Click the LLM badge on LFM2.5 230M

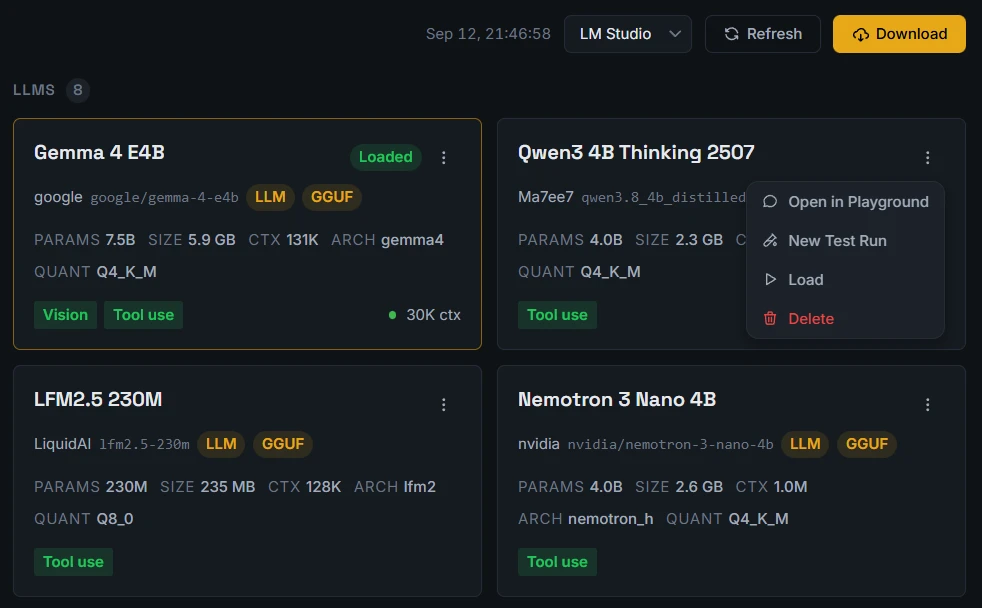click(x=221, y=443)
